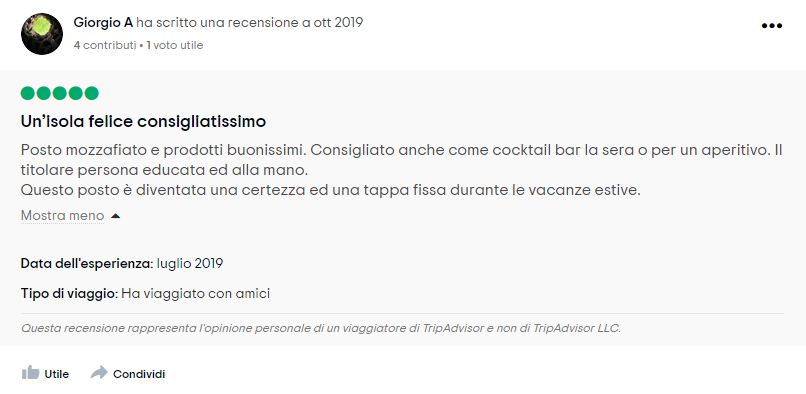Open the Giorgio A username link
The width and height of the screenshot is (806, 394).
tap(103, 23)
